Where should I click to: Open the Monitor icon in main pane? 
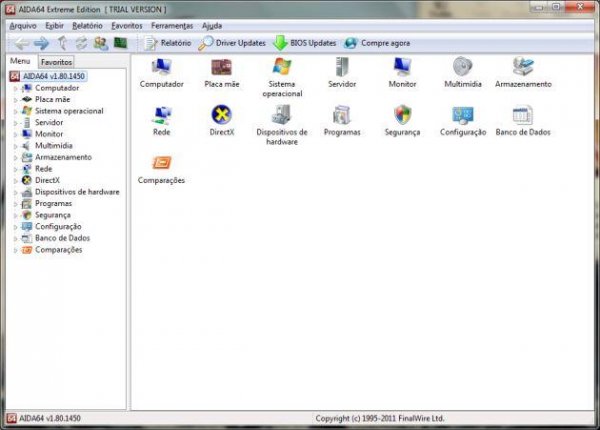pyautogui.click(x=402, y=67)
